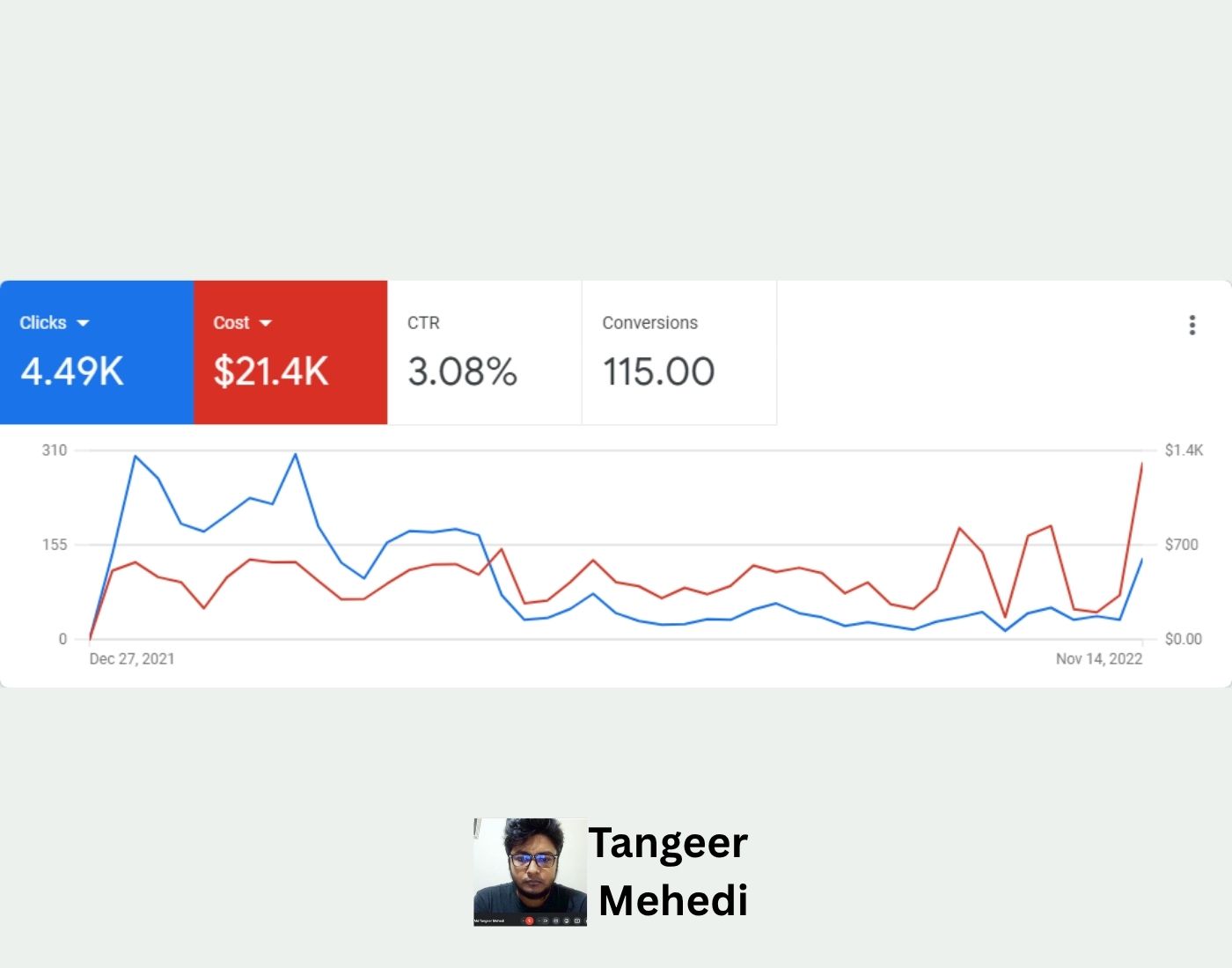Screen dimensions: 1232x968
Task: Open the more options three-dot menu
Action: pyautogui.click(x=1192, y=325)
